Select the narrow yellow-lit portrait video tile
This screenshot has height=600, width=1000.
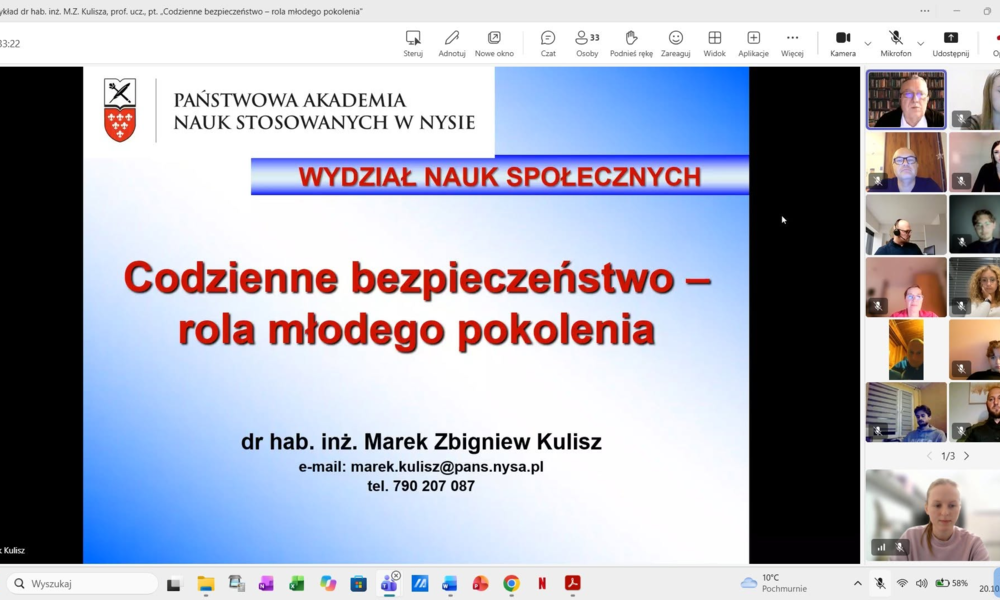coord(906,349)
